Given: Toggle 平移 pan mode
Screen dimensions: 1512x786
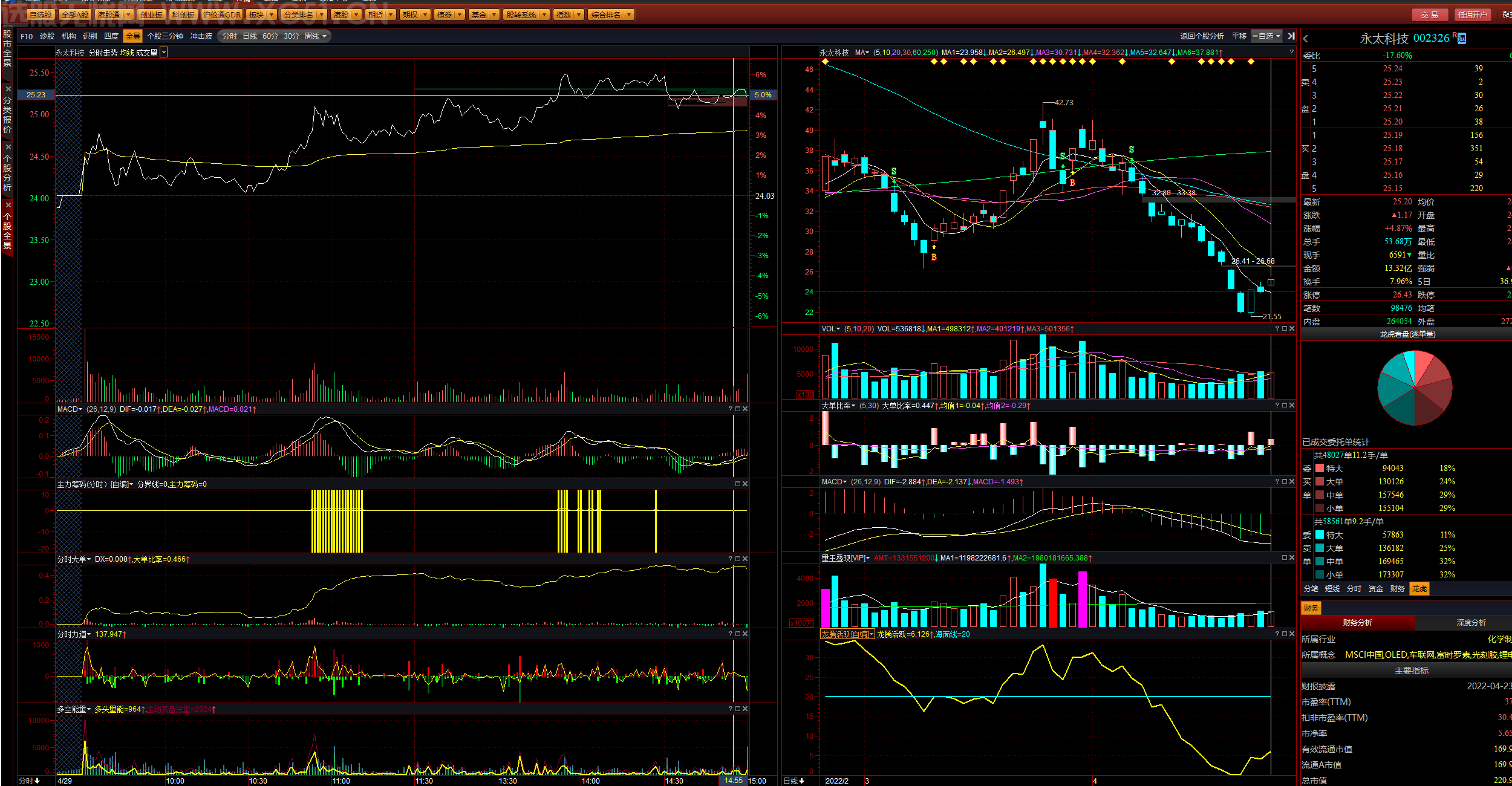Looking at the screenshot, I should click(x=1239, y=36).
